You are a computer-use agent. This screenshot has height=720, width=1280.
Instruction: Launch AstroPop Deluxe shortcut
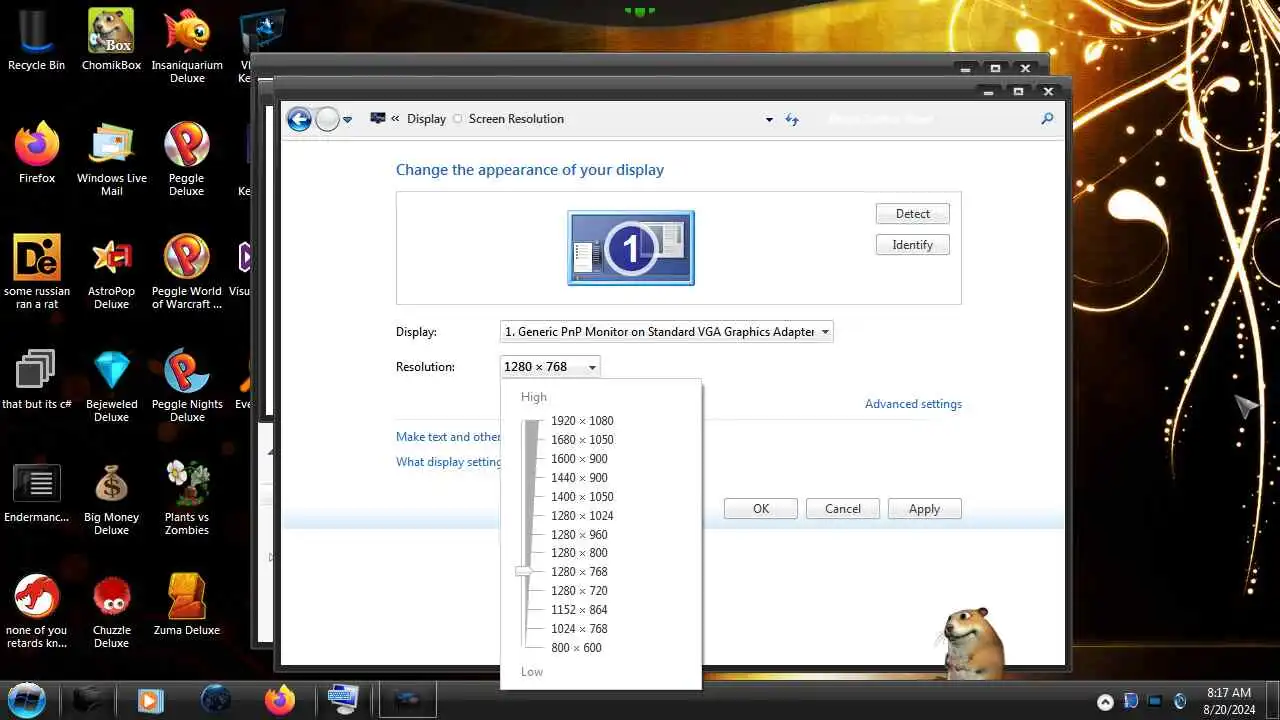[x=111, y=272]
